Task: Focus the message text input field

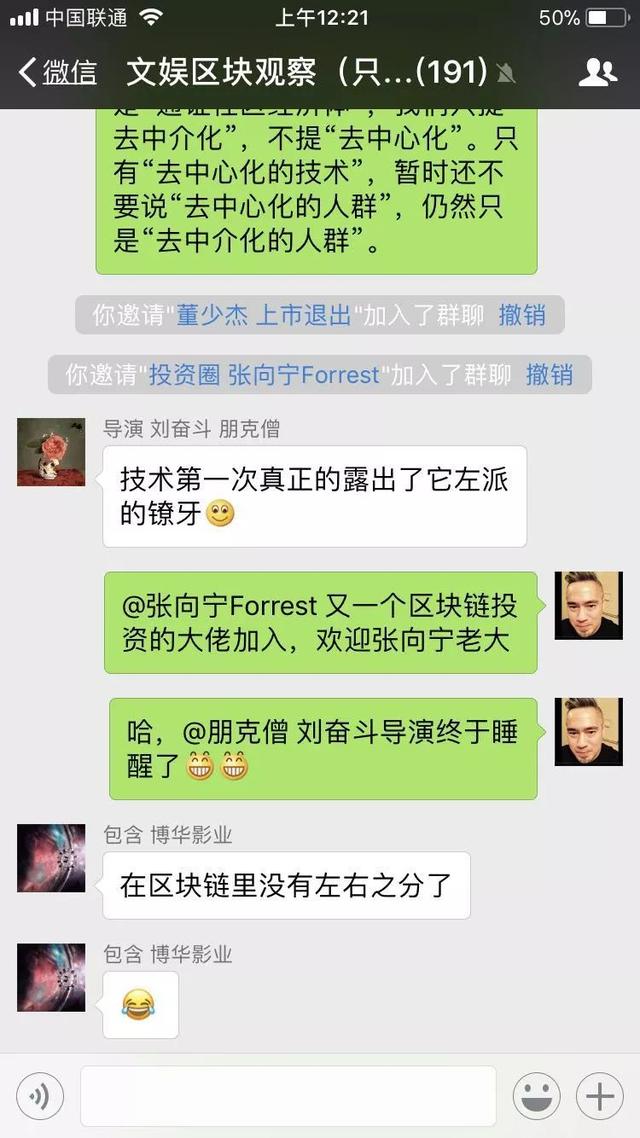Action: 288,1096
